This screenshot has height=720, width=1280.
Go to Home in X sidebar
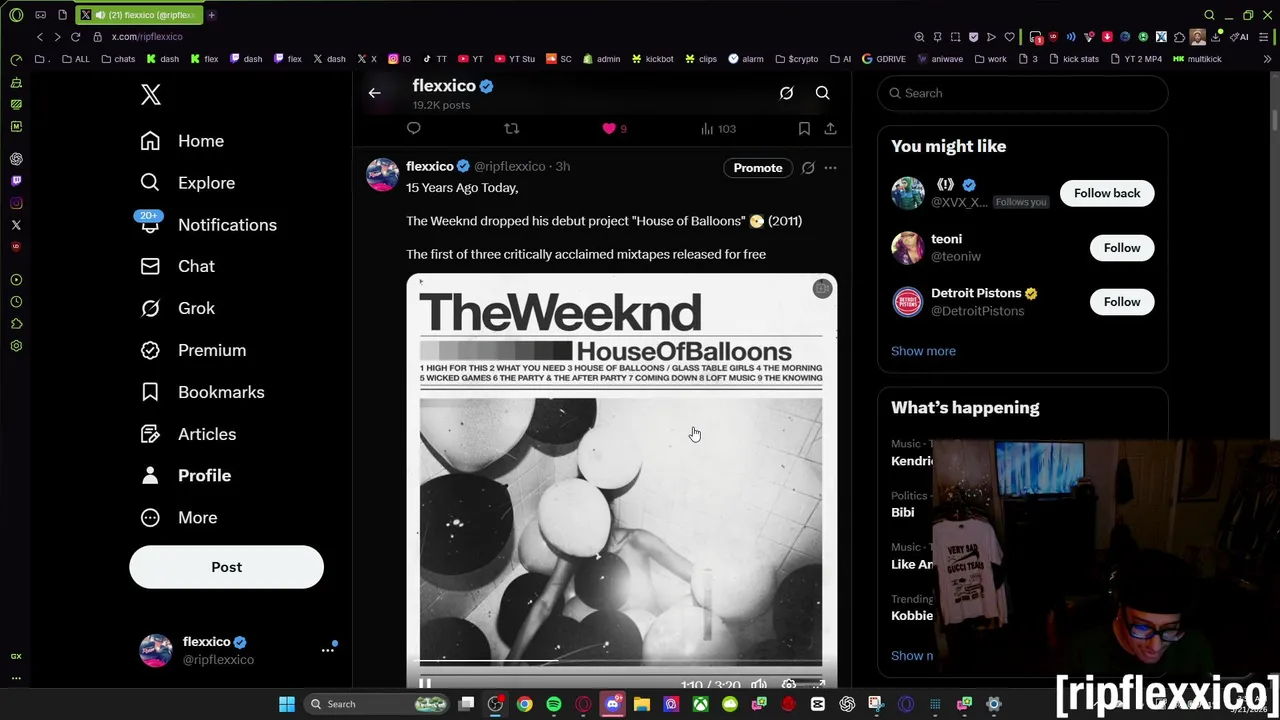tap(182, 141)
